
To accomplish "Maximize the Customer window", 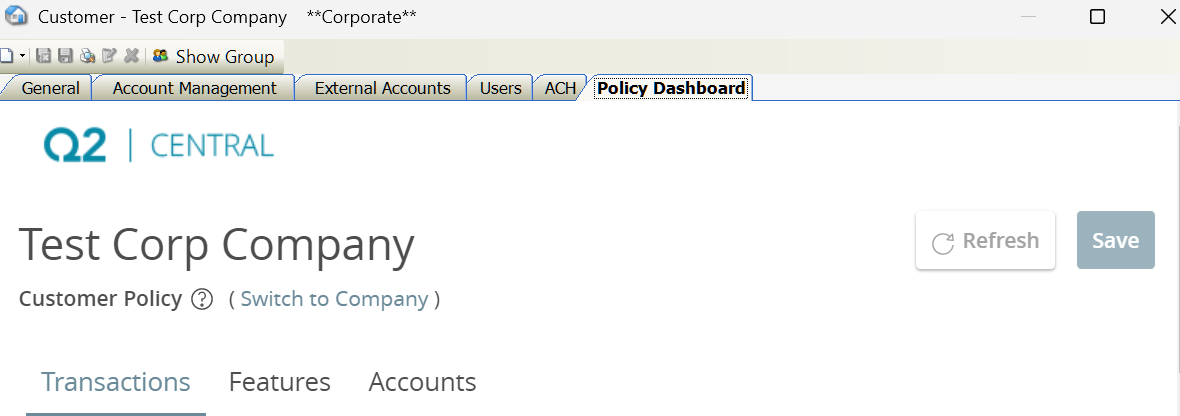I will tap(1097, 17).
